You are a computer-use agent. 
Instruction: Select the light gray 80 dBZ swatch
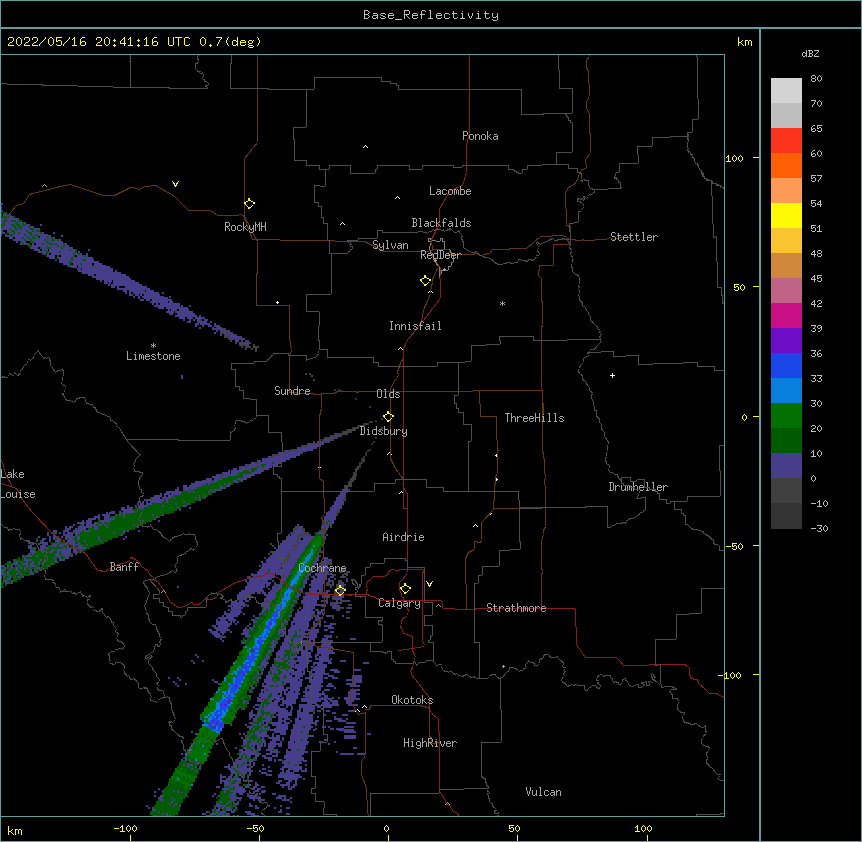tap(786, 91)
